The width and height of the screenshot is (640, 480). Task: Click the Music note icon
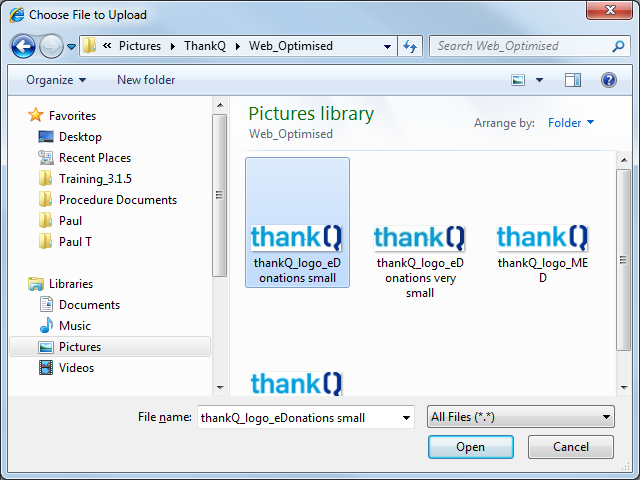click(46, 325)
